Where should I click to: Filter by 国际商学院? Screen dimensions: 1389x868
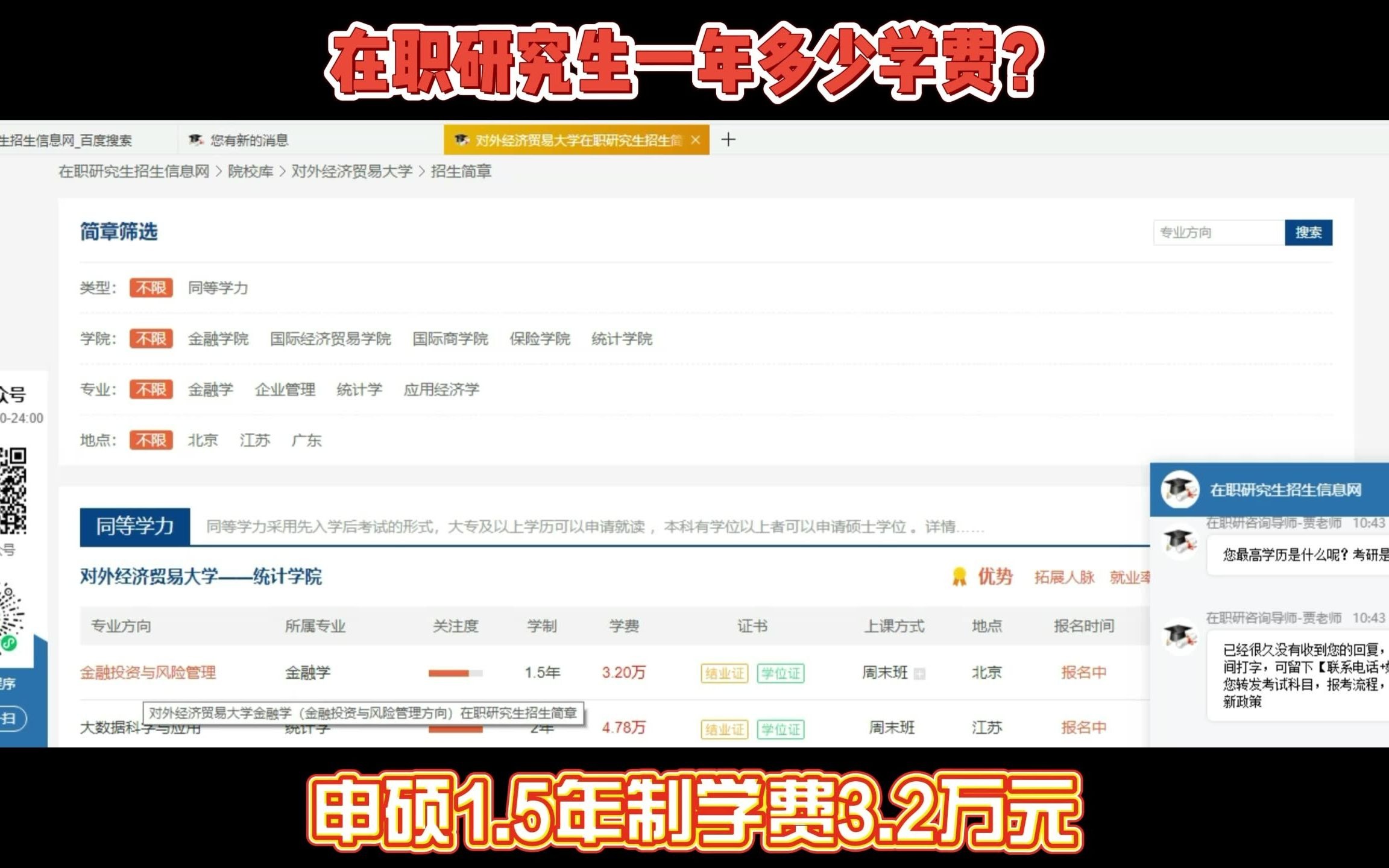click(450, 339)
